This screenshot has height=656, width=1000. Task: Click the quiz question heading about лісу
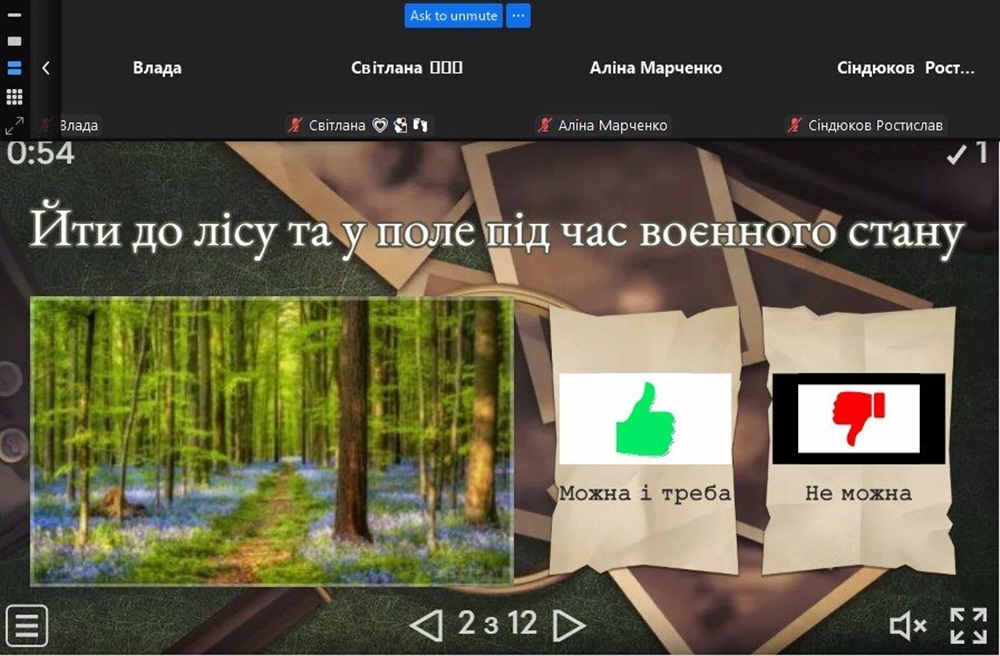coord(497,232)
